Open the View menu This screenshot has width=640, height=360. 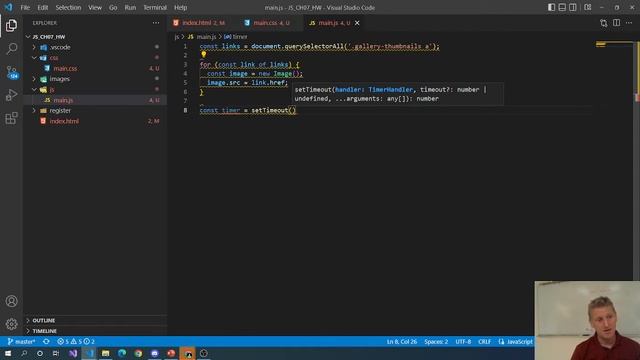(95, 7)
